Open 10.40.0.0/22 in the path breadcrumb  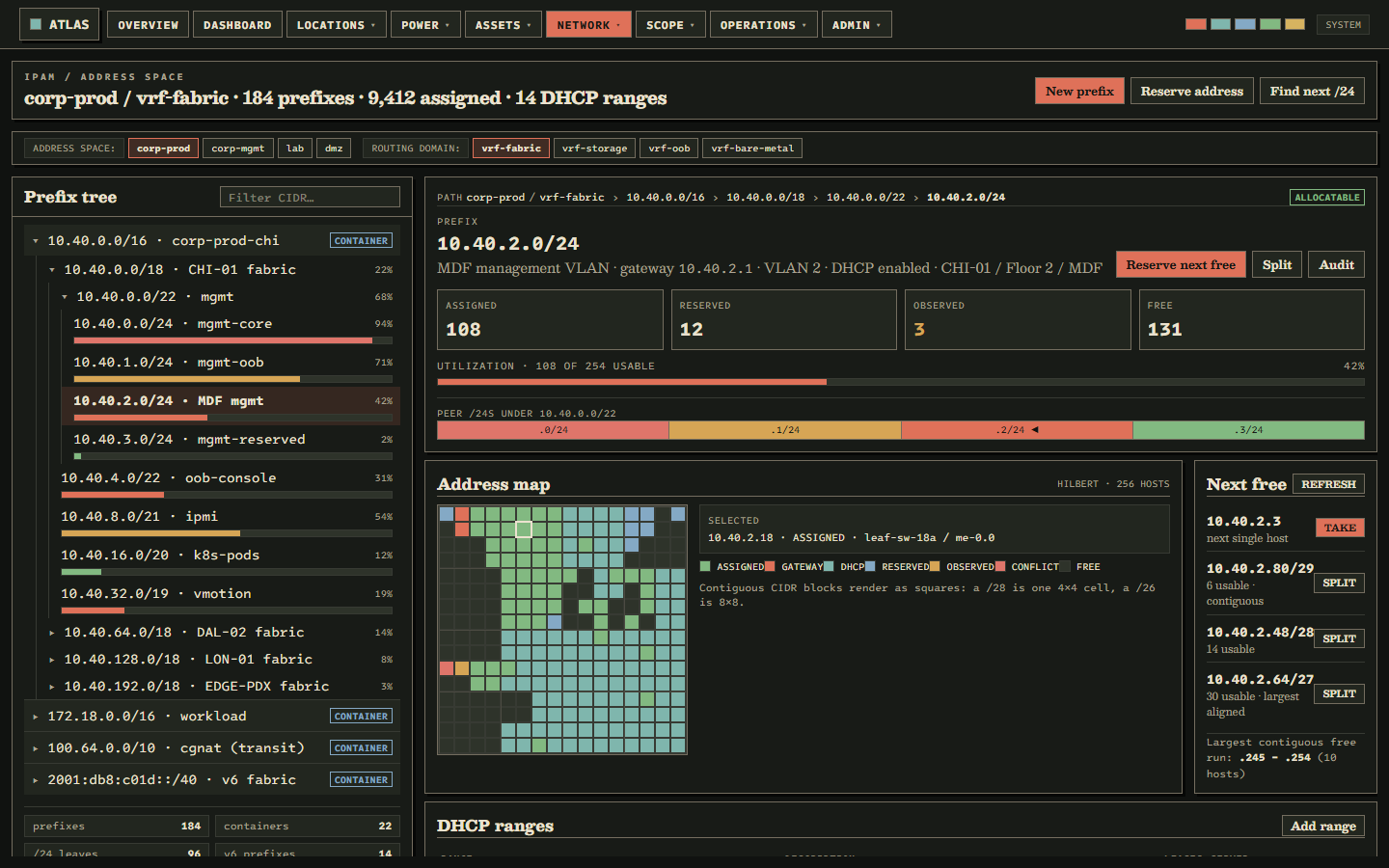865,197
